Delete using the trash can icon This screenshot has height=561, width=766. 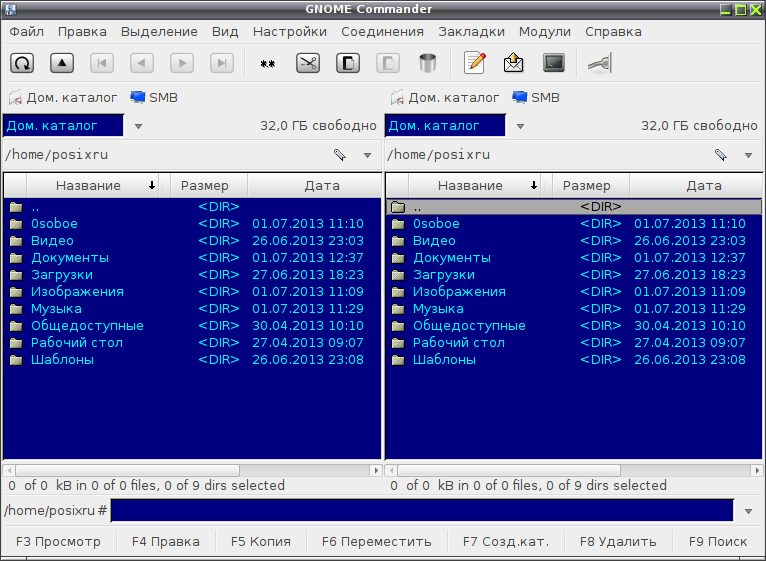[x=427, y=63]
